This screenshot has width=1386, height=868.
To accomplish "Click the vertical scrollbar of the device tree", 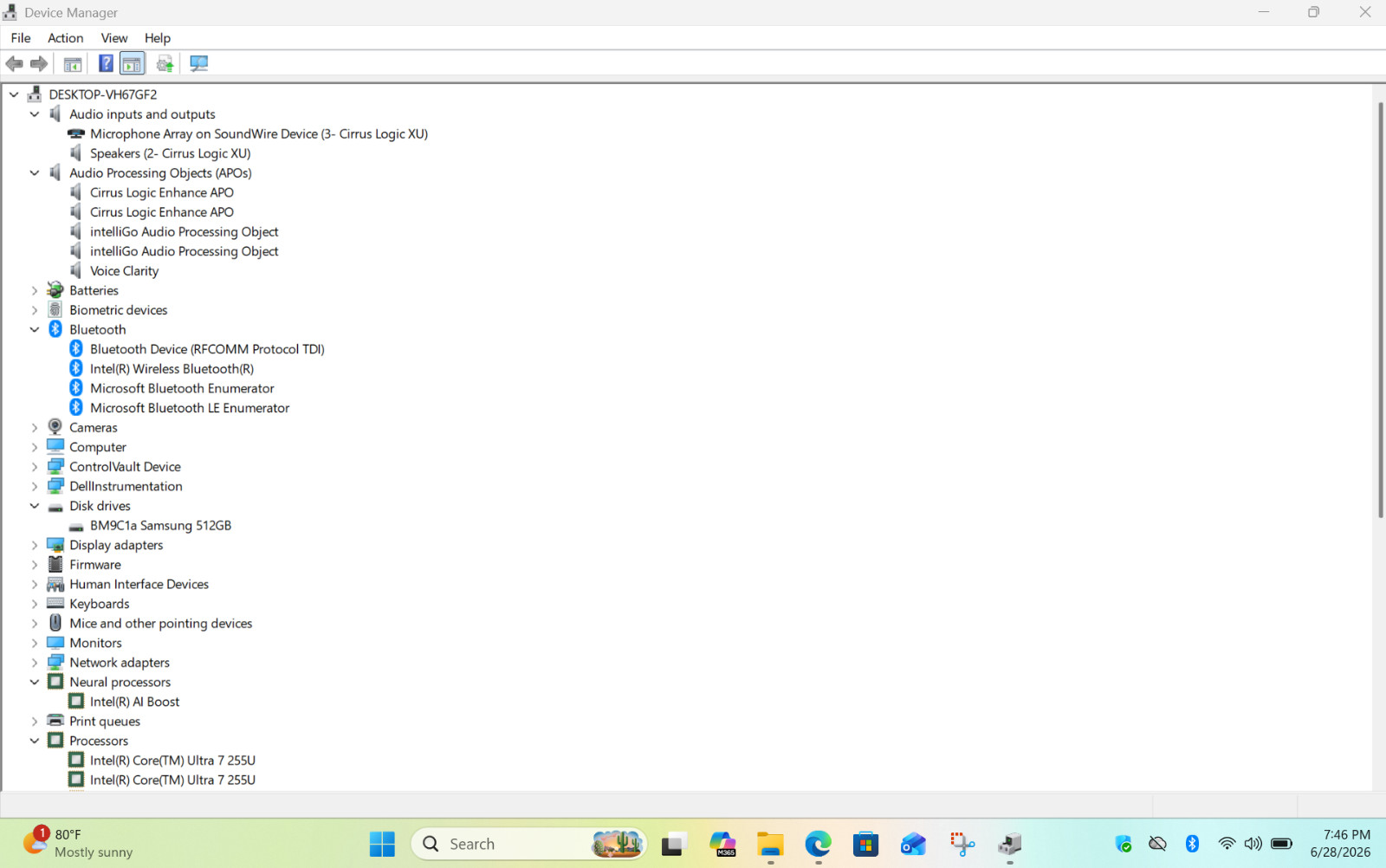I will coord(1380,310).
